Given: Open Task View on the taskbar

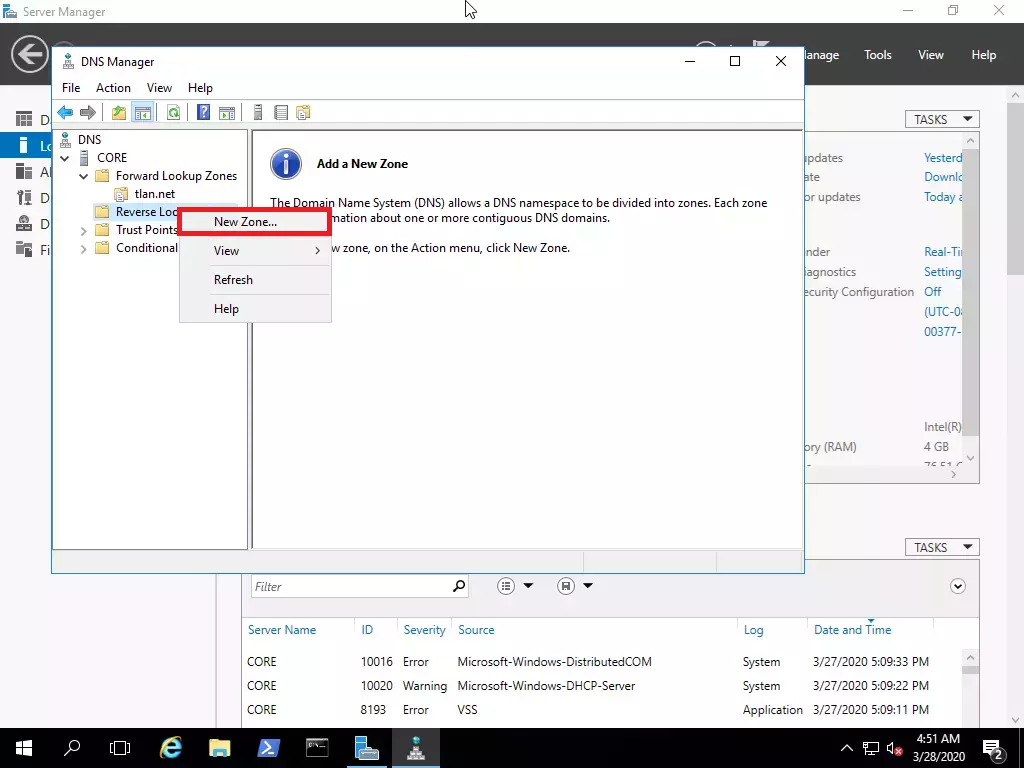Looking at the screenshot, I should [x=120, y=748].
